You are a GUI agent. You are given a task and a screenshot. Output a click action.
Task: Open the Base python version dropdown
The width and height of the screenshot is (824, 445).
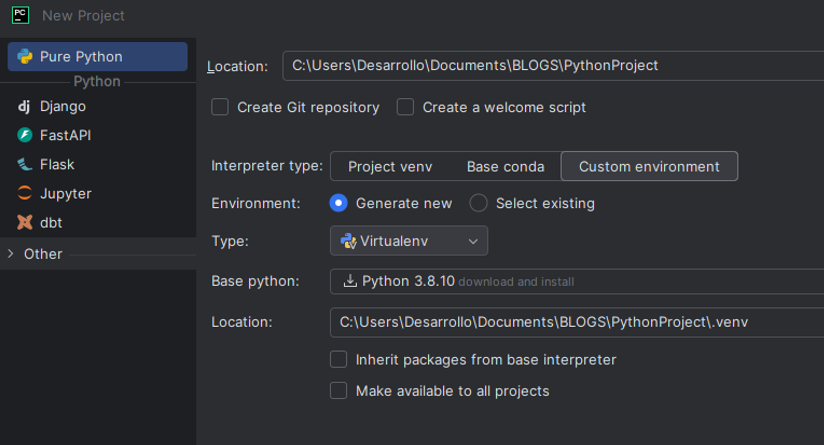[576, 281]
